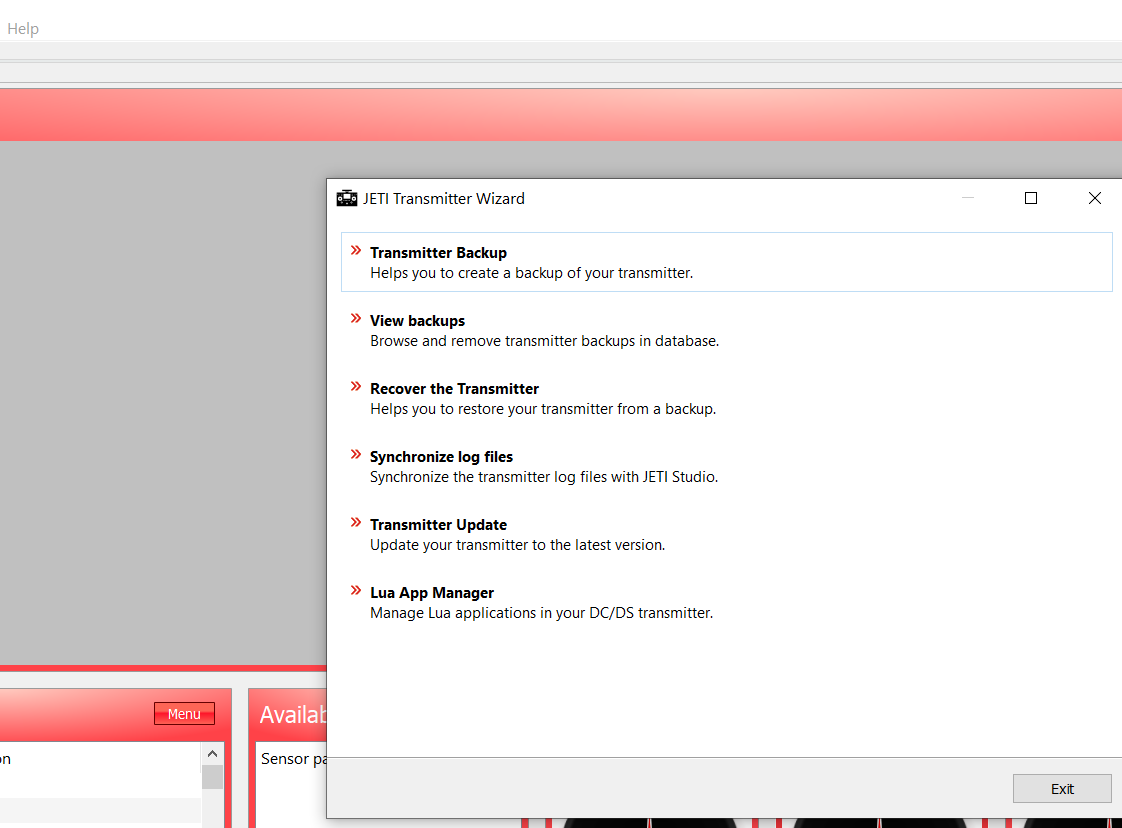Click the red Menu button
1122x828 pixels.
(x=184, y=713)
